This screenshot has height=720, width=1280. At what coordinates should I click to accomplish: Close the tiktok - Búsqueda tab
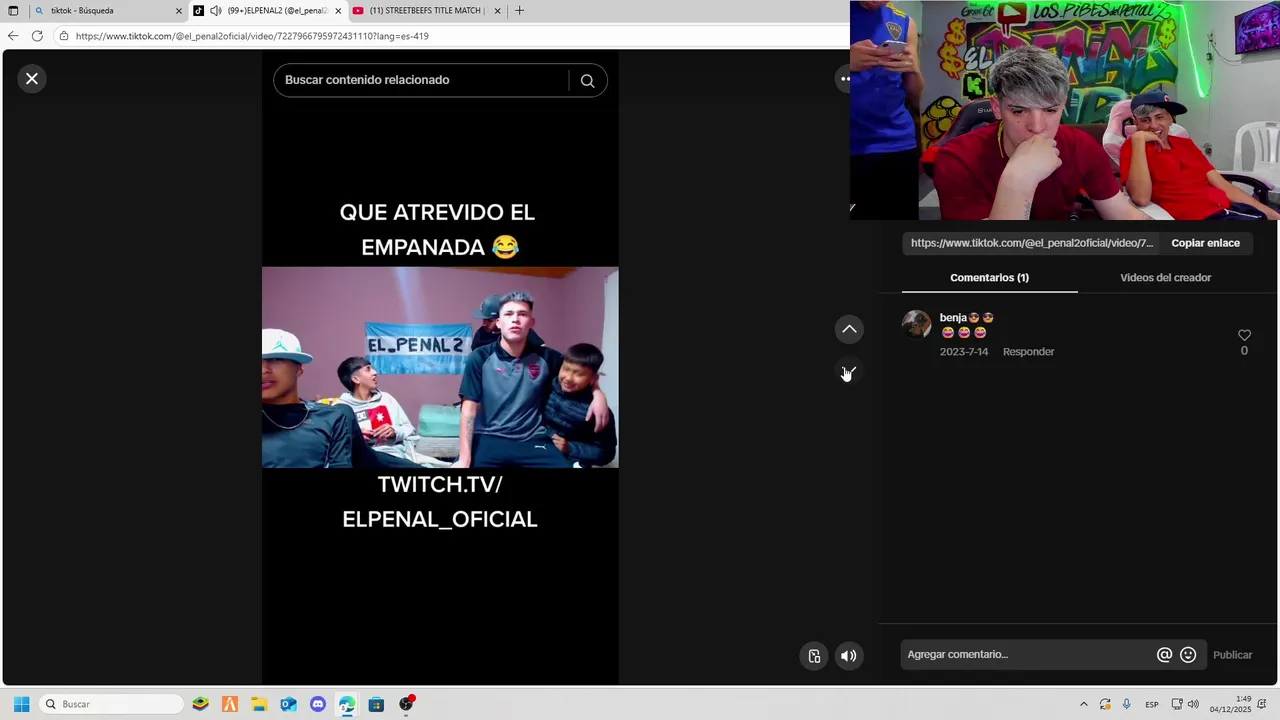coord(179,11)
